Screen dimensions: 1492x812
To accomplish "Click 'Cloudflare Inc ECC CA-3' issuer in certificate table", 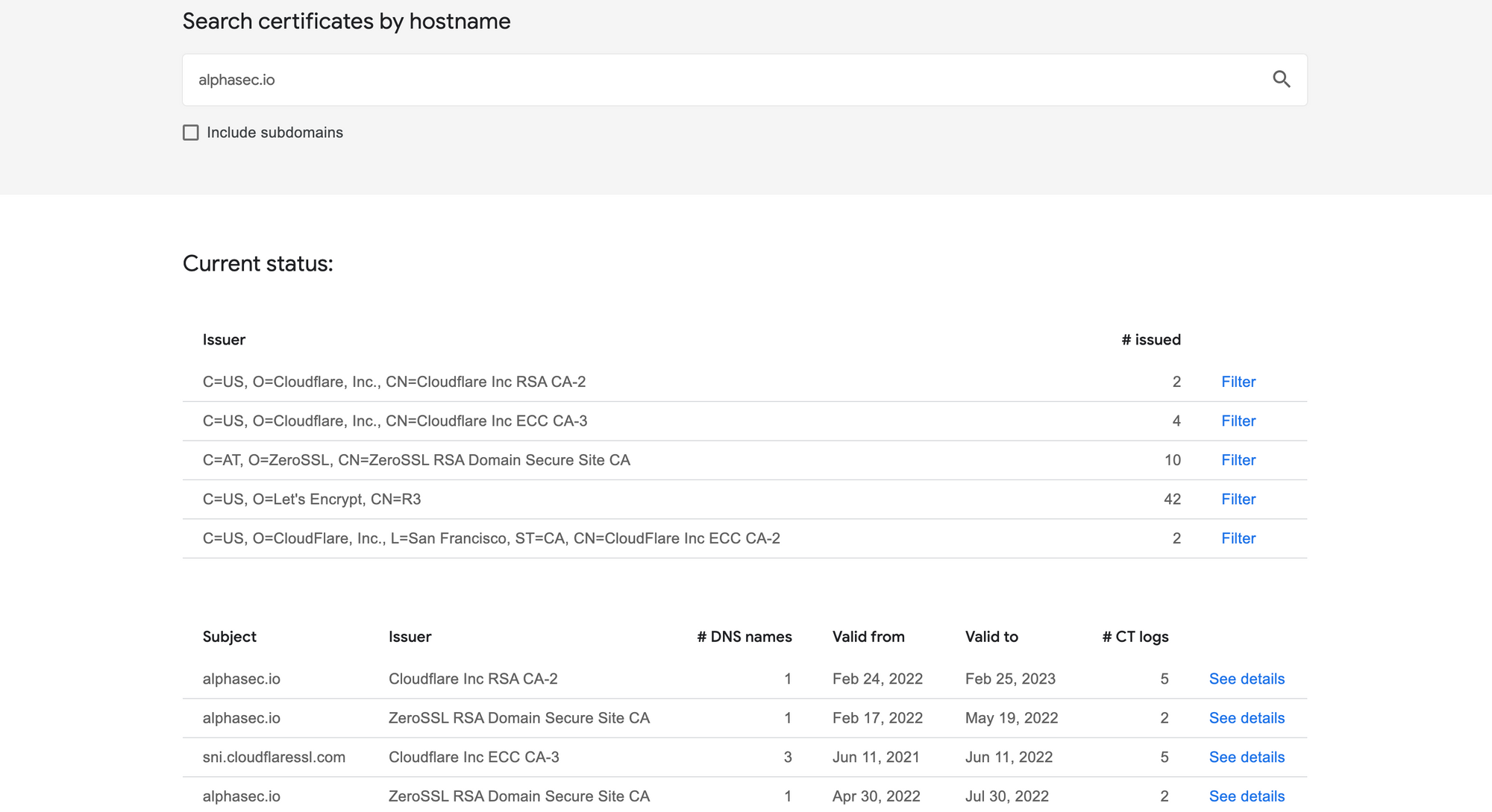I will (x=474, y=758).
